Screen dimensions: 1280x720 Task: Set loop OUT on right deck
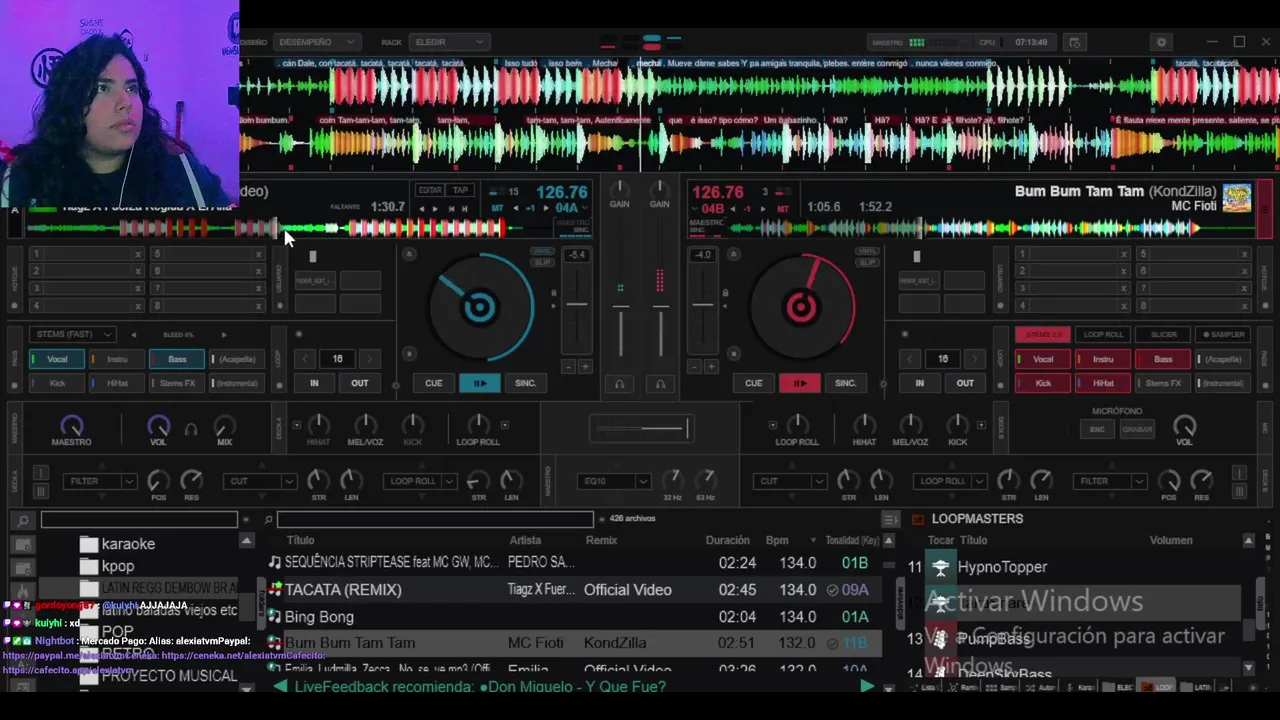[965, 383]
